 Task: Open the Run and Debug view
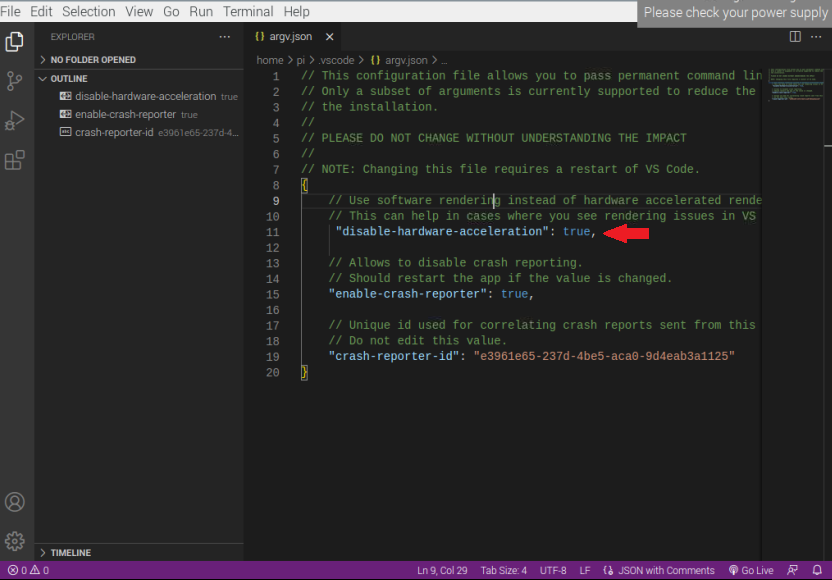[15, 120]
